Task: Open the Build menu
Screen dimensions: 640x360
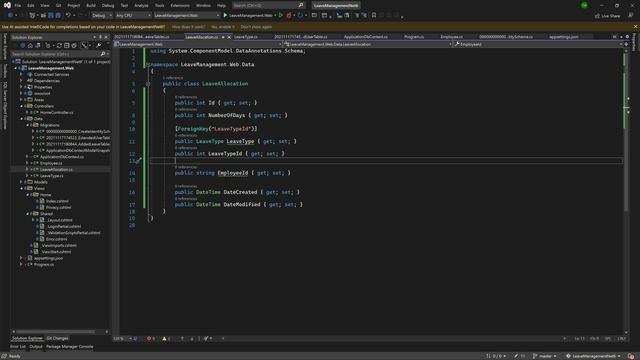Action: point(91,5)
